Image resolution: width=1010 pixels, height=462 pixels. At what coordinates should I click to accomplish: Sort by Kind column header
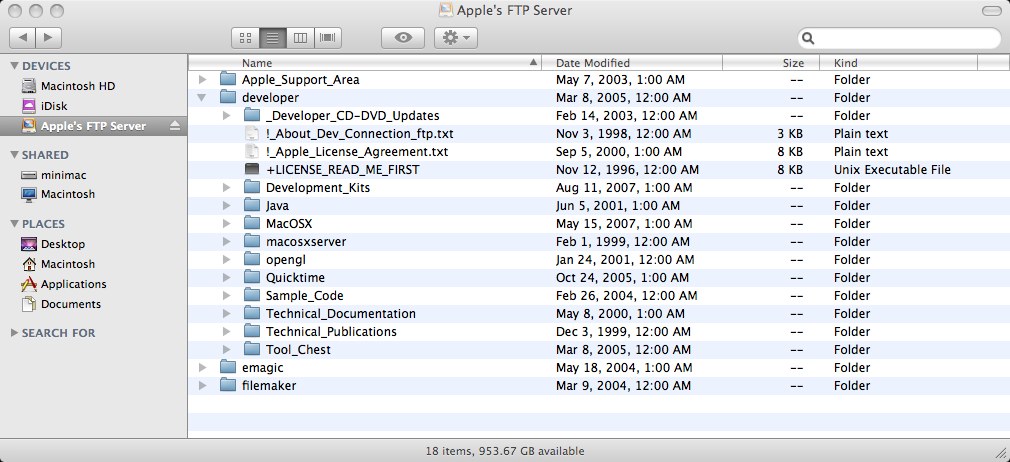pos(899,63)
